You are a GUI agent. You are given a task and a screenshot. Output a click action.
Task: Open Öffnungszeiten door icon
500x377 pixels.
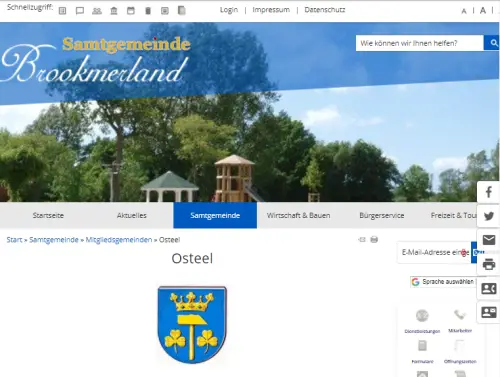pyautogui.click(x=460, y=346)
